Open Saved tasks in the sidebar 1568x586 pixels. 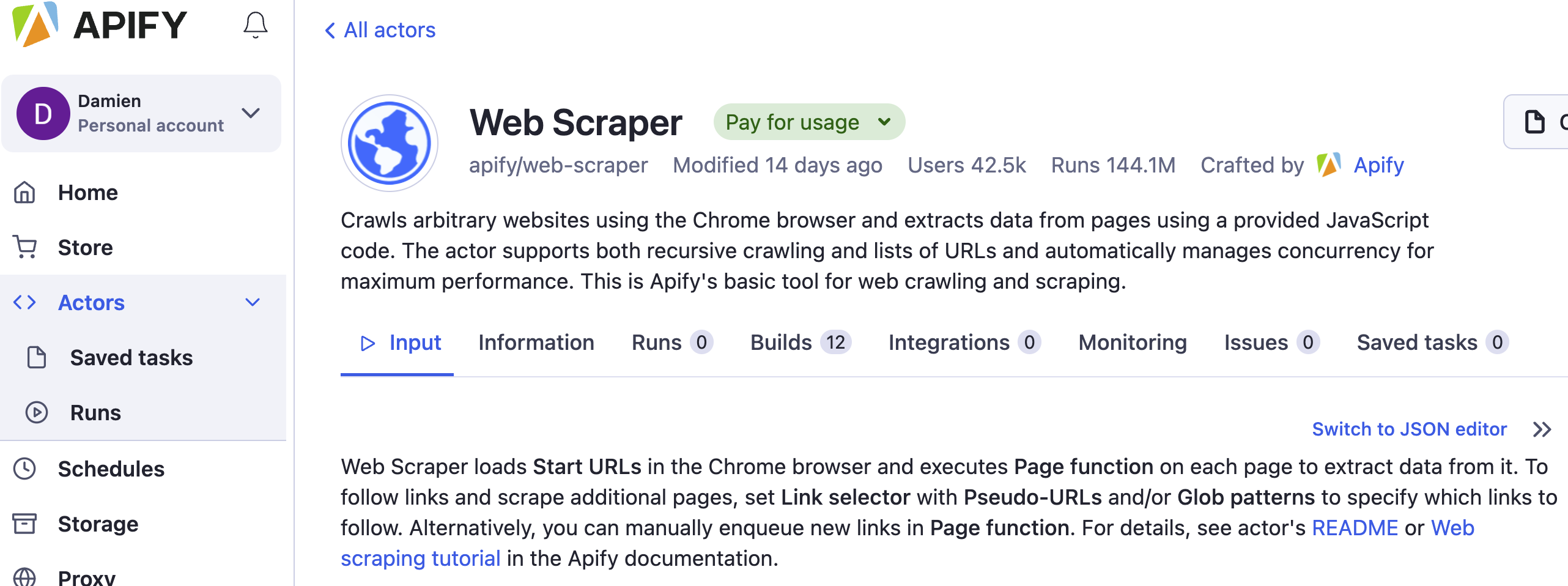[x=131, y=358]
